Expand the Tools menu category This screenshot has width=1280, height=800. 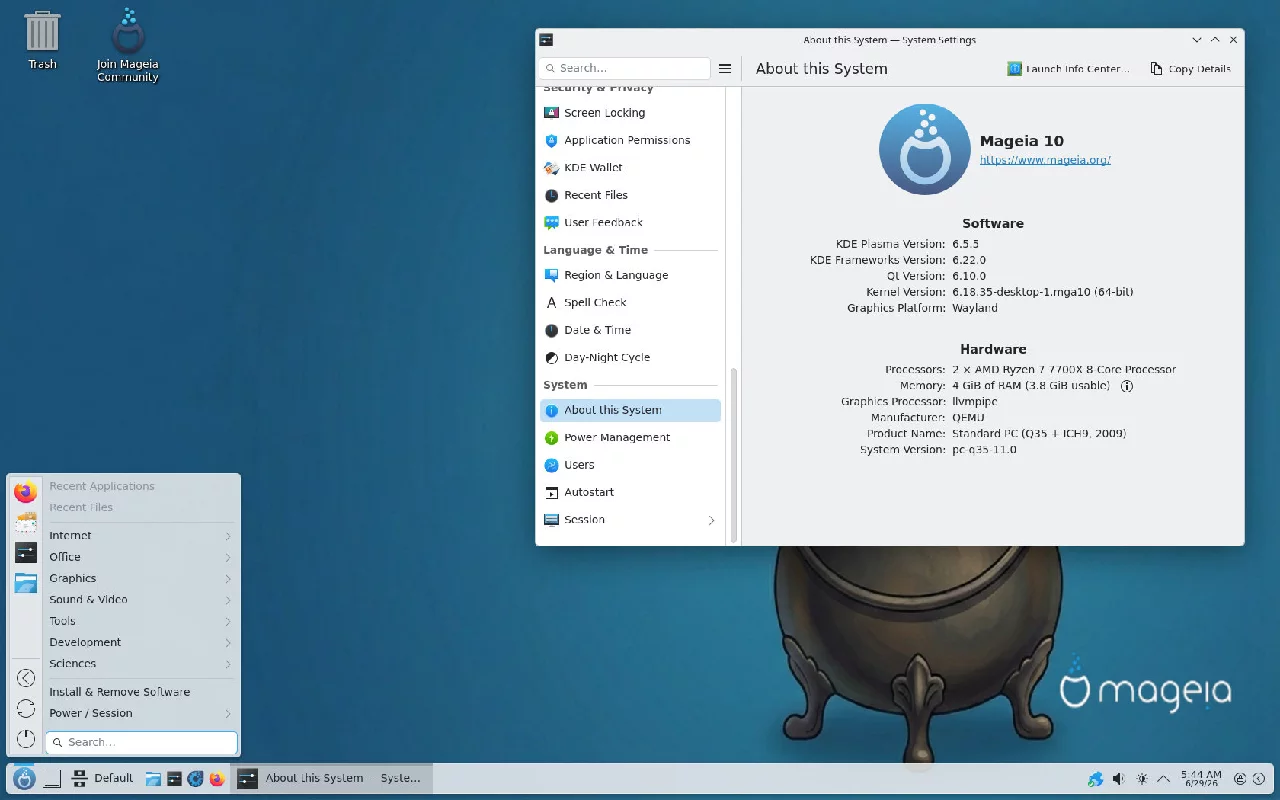pyautogui.click(x=140, y=621)
